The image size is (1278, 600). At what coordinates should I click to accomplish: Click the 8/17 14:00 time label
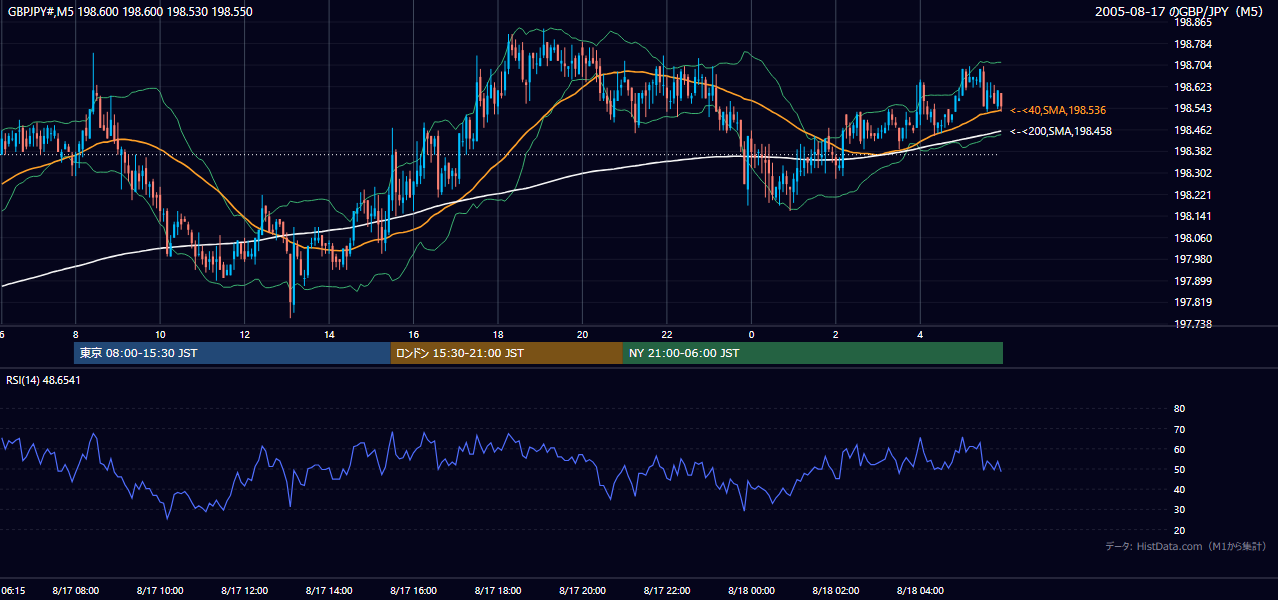(329, 590)
